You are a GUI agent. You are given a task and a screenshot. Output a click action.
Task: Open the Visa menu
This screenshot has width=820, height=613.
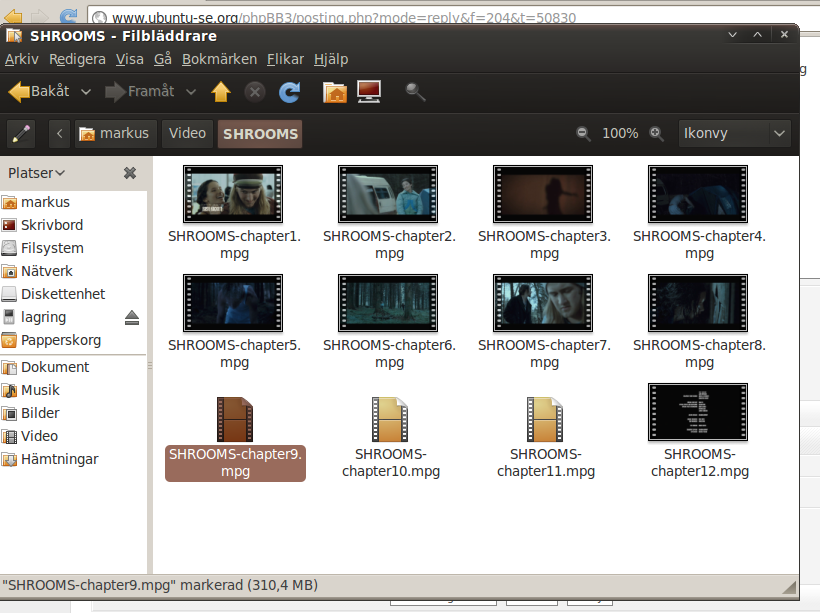[x=130, y=59]
